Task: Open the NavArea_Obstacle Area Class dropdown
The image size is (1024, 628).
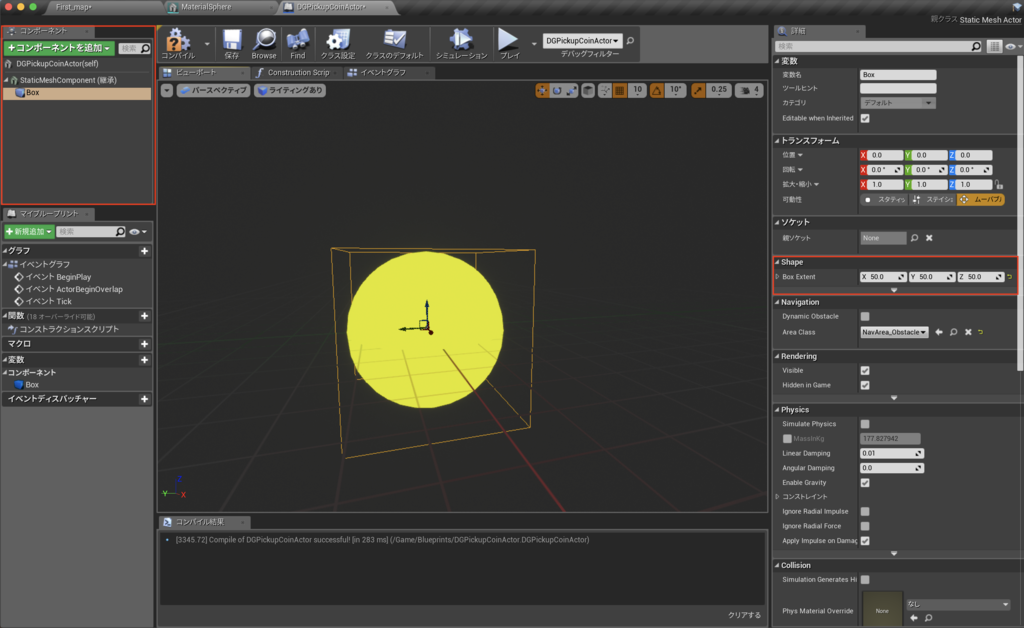Action: tap(894, 332)
